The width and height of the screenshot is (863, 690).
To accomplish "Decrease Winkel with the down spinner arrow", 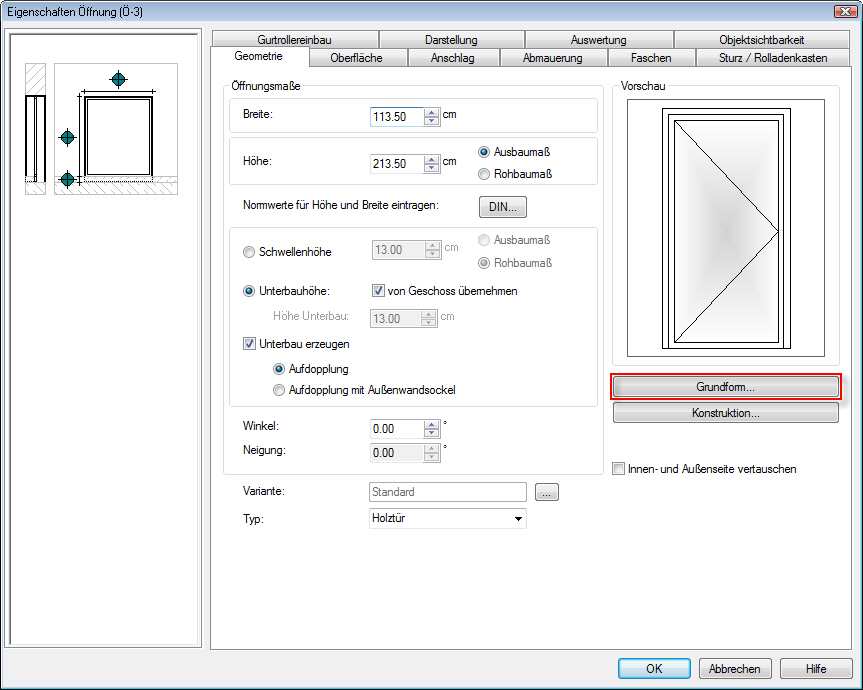I will click(x=432, y=433).
